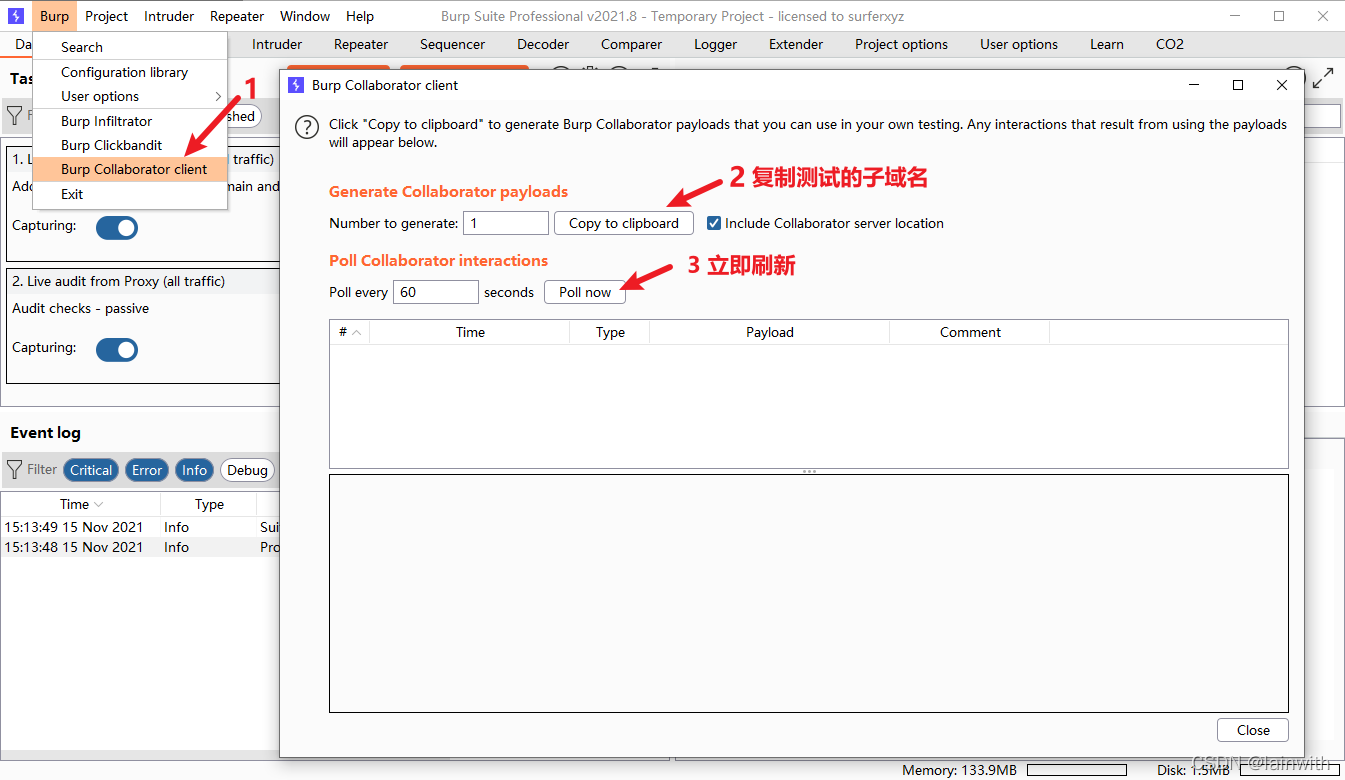Select event log row 15:13:49 15 Nov 2021
Viewport: 1345px width, 780px height.
pos(140,527)
